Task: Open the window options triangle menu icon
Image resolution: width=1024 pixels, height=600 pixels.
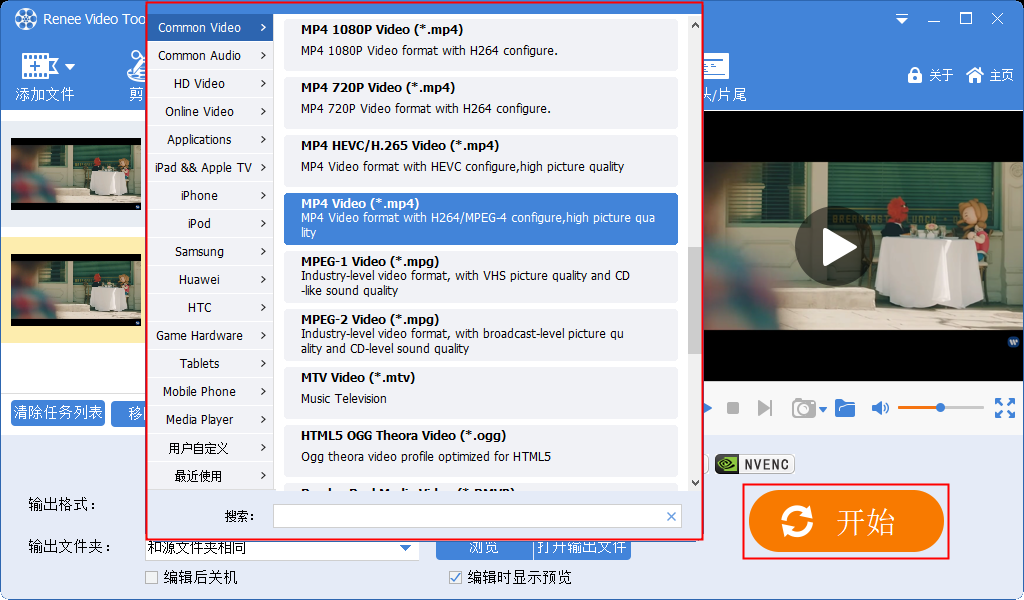Action: (x=902, y=20)
